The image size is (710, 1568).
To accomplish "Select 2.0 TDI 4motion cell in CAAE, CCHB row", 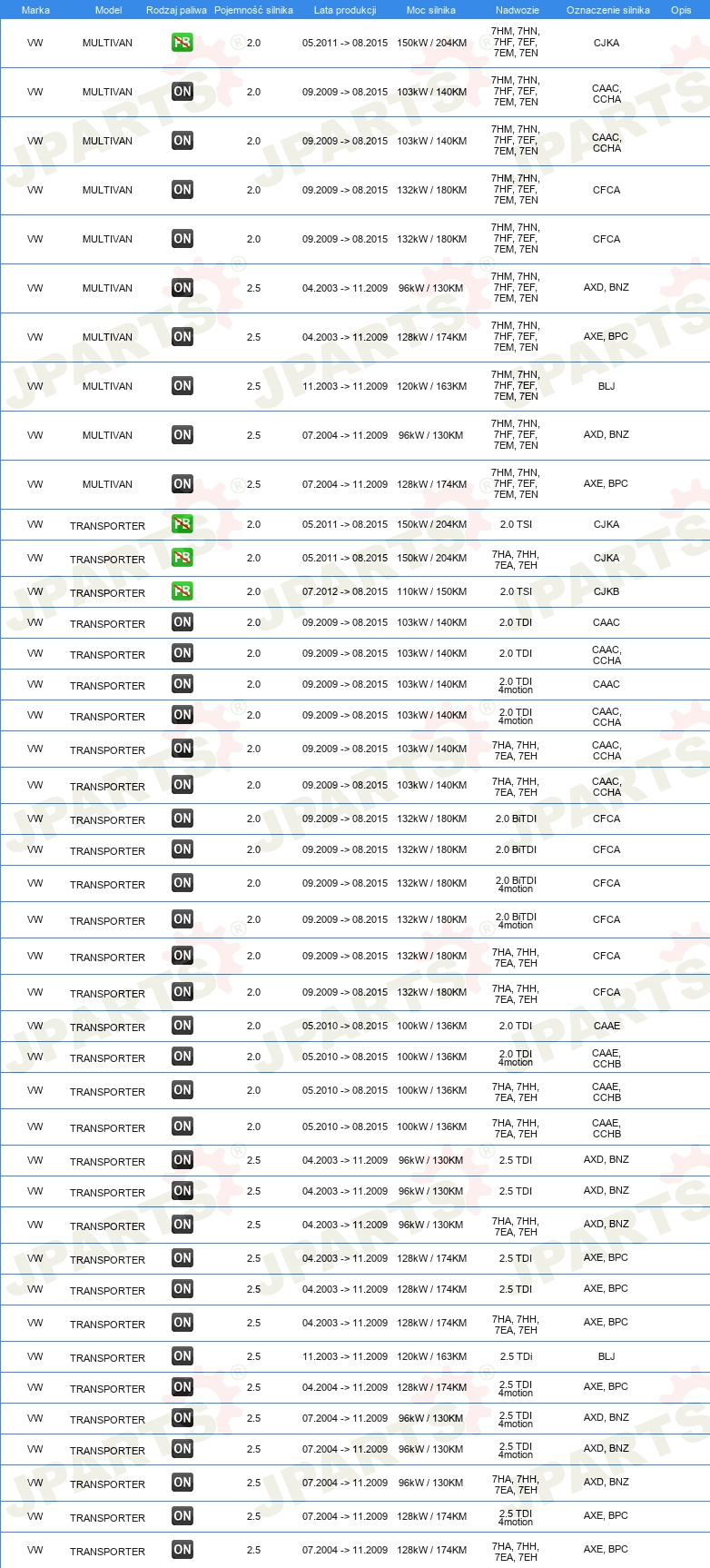I will pos(516,1057).
